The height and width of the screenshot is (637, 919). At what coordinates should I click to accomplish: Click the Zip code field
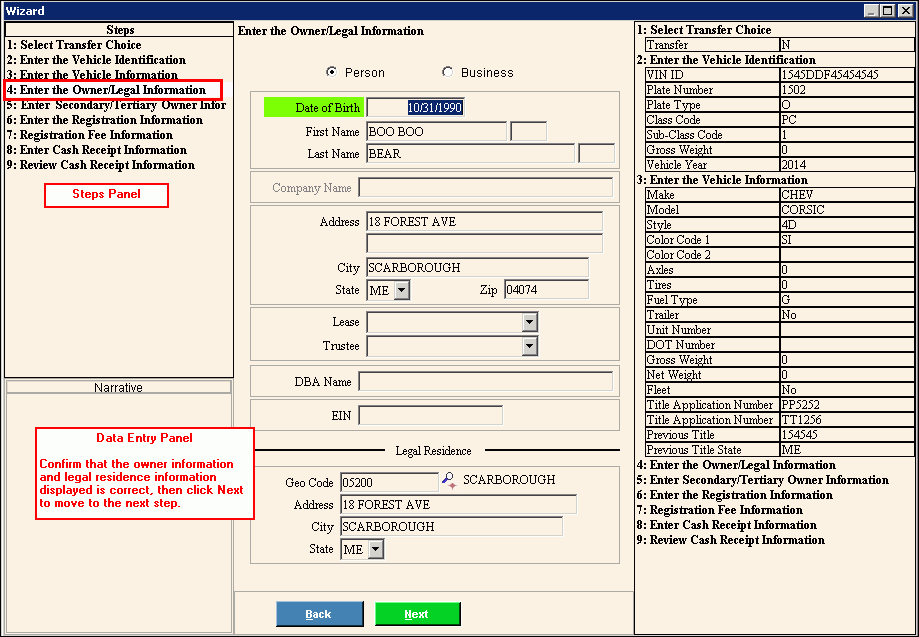click(546, 290)
